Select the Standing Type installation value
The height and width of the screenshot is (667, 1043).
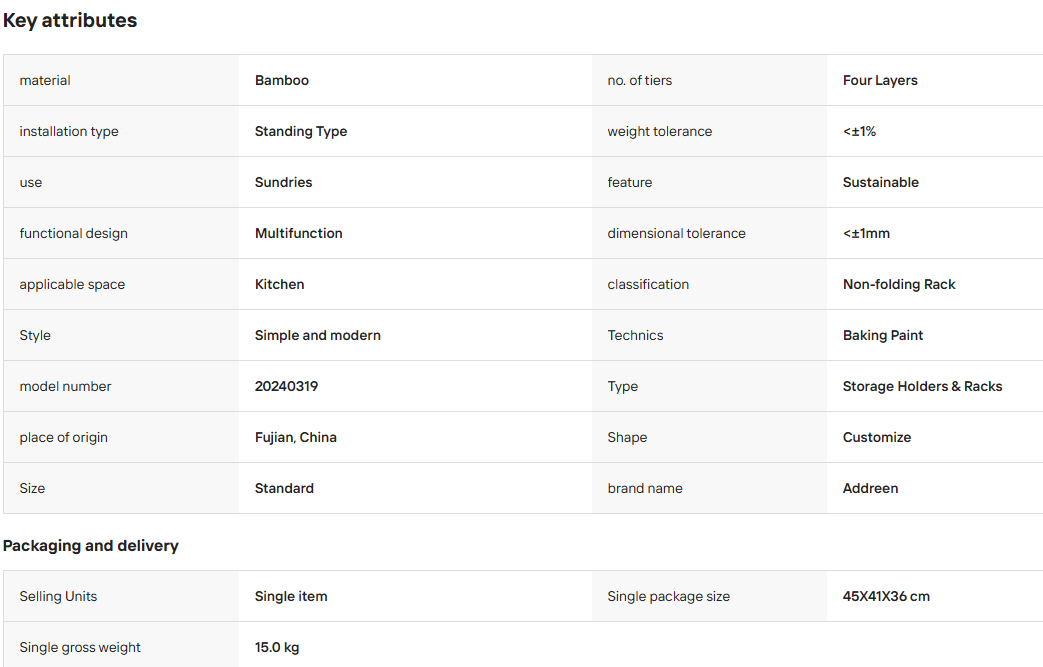click(x=301, y=132)
